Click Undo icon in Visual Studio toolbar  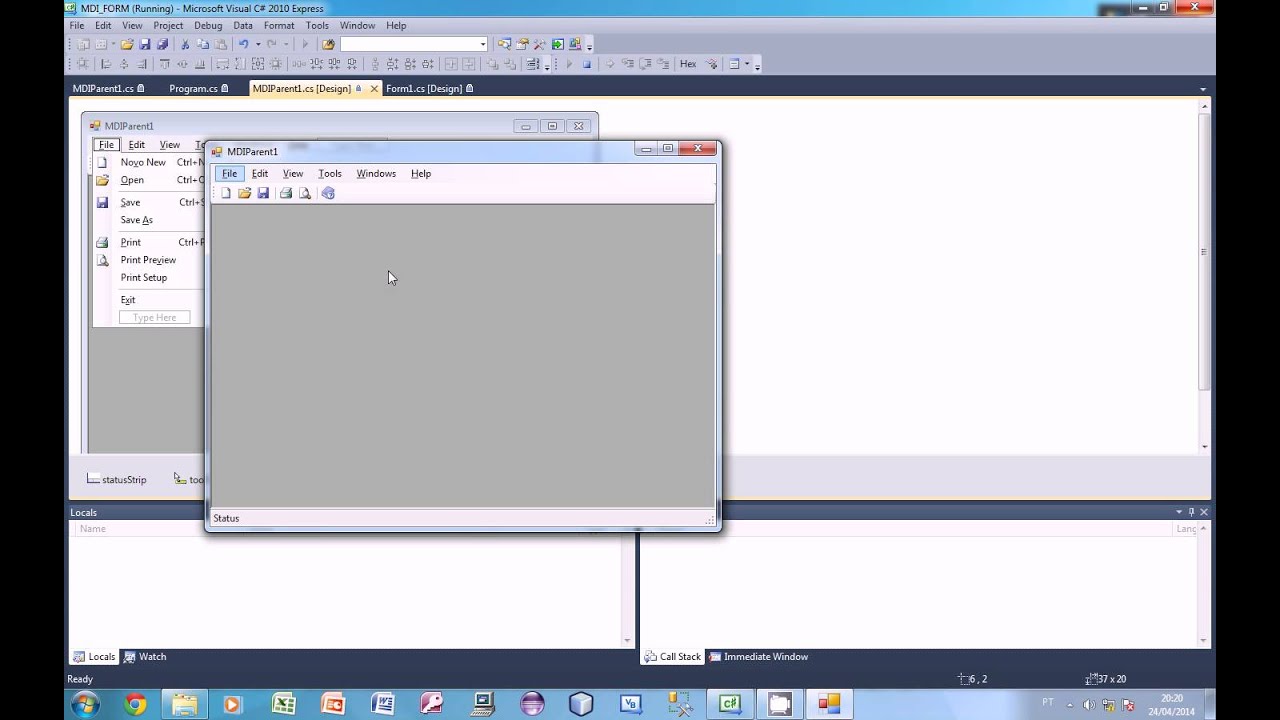point(243,44)
